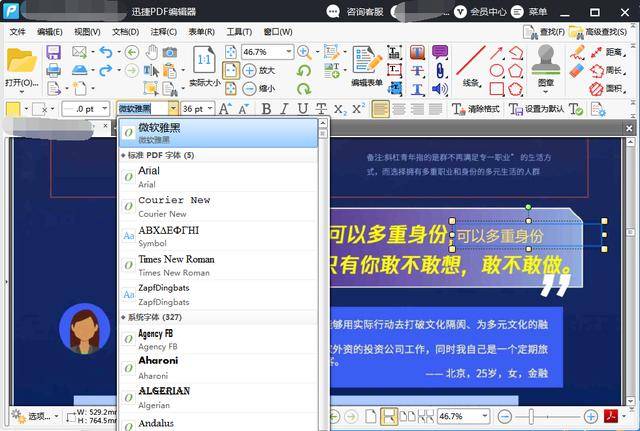Toggle Superscript formatting
This screenshot has height=431, width=640.
point(358,109)
